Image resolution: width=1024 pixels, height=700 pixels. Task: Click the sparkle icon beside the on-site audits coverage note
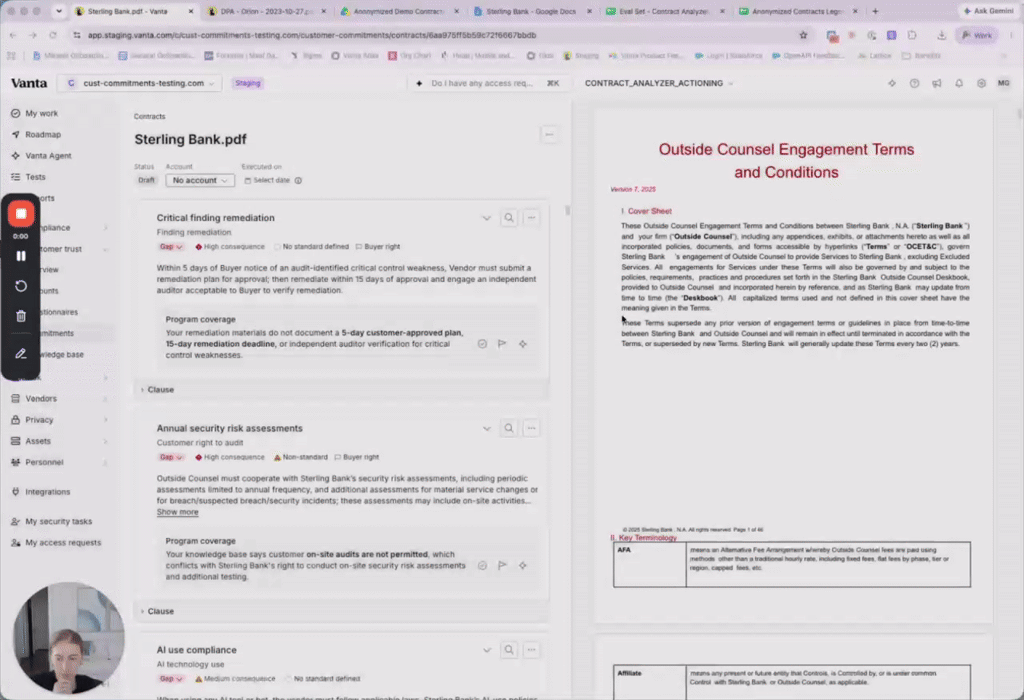(x=522, y=565)
